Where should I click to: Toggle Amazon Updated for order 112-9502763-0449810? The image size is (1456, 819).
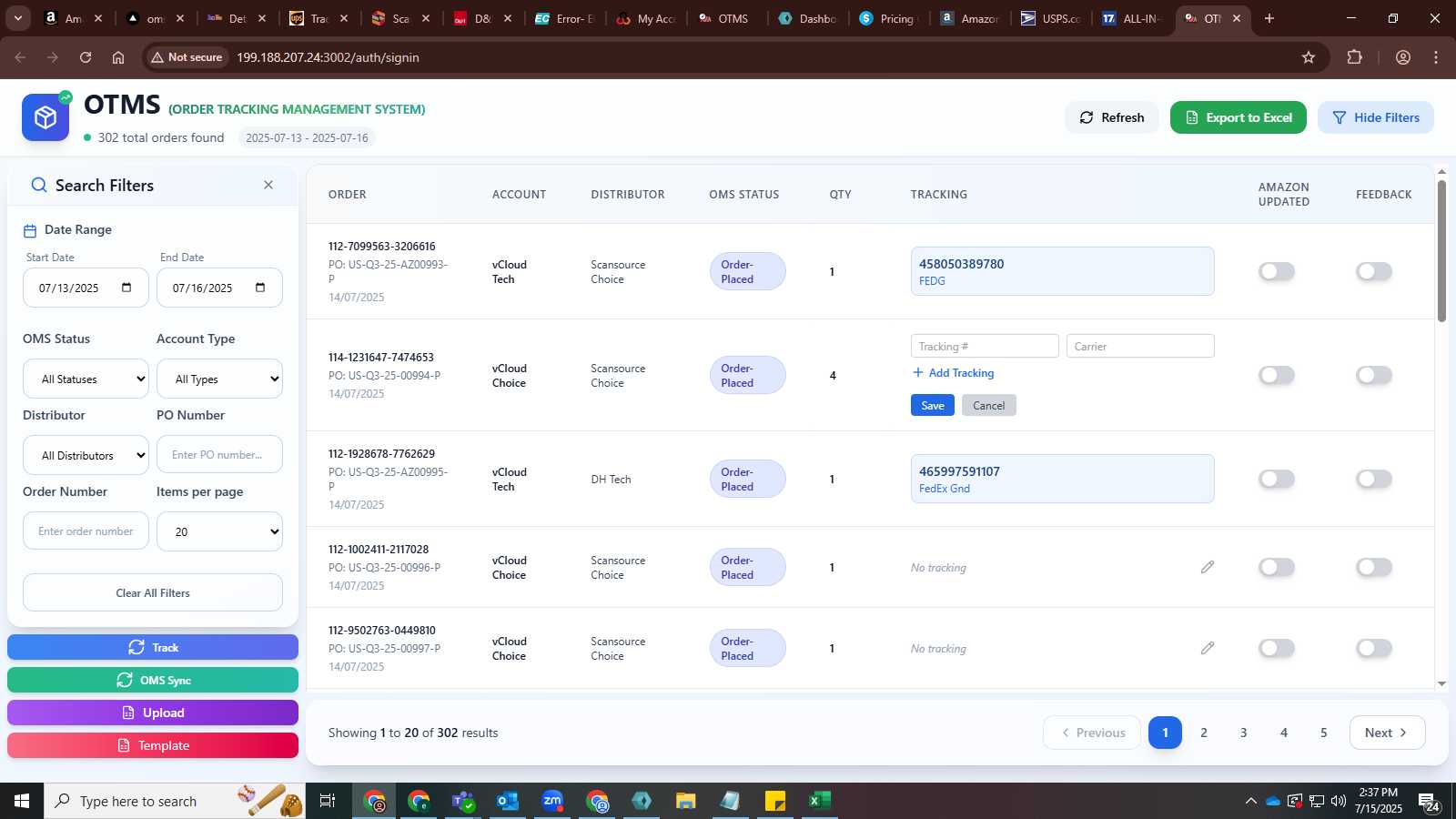click(x=1277, y=648)
